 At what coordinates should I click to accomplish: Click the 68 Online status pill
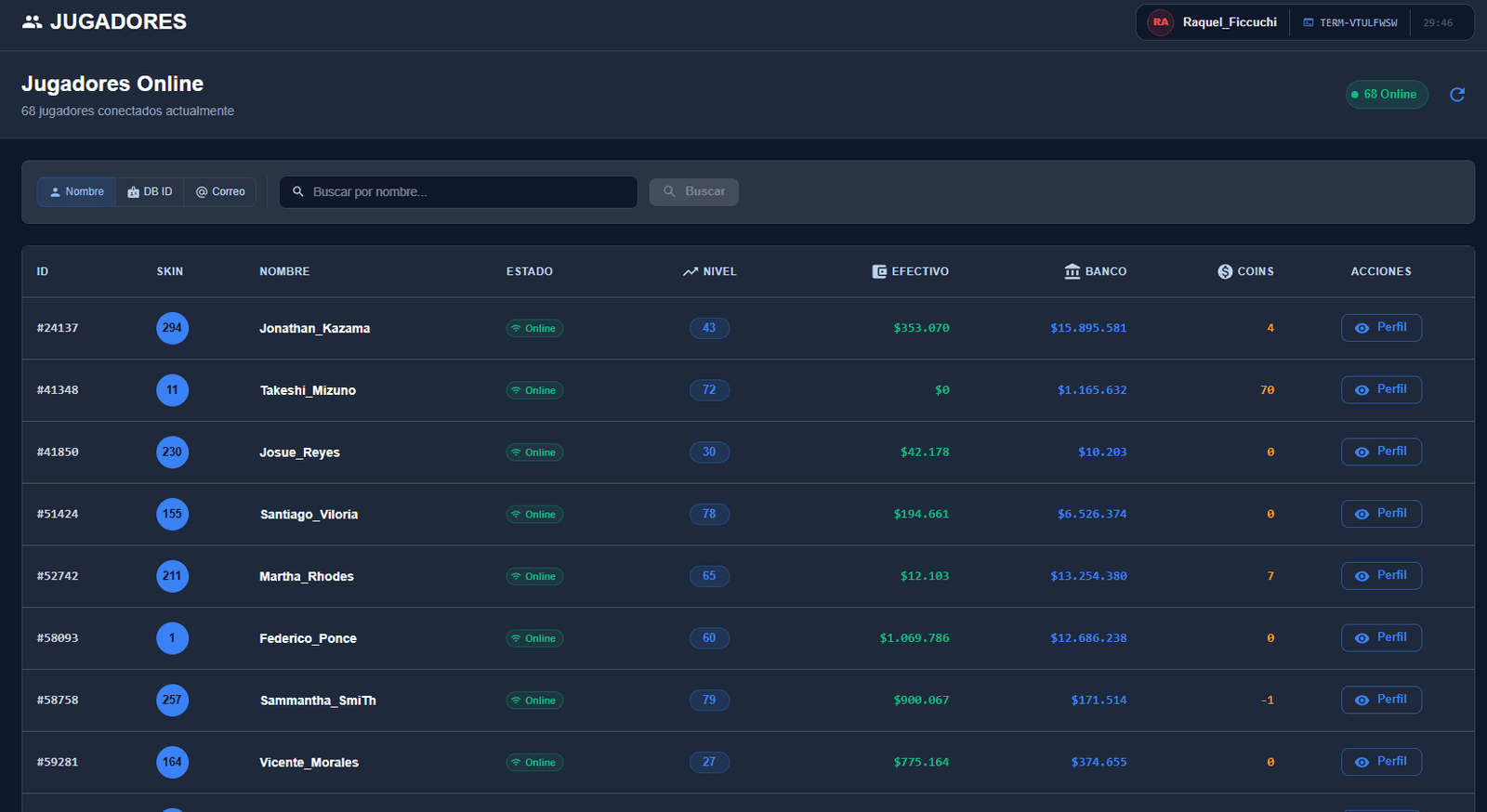click(x=1387, y=94)
